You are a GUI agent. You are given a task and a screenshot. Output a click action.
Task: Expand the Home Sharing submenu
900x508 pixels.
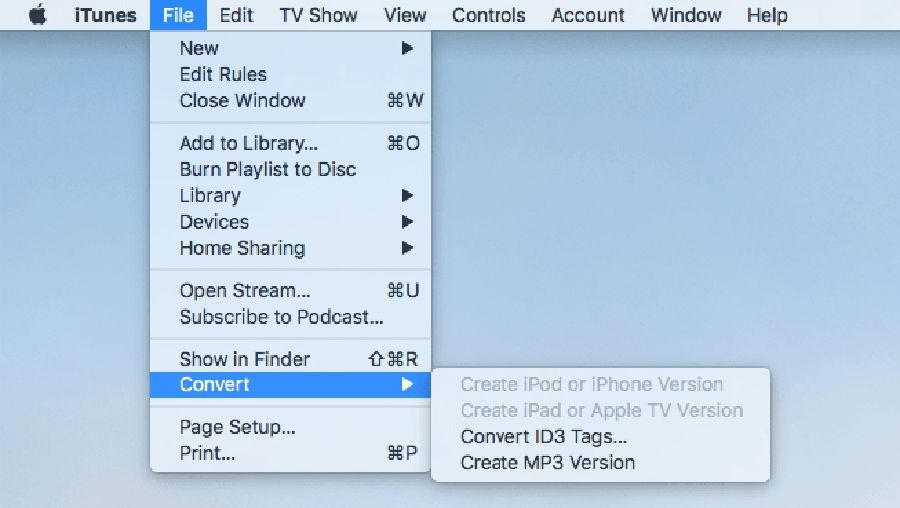290,249
